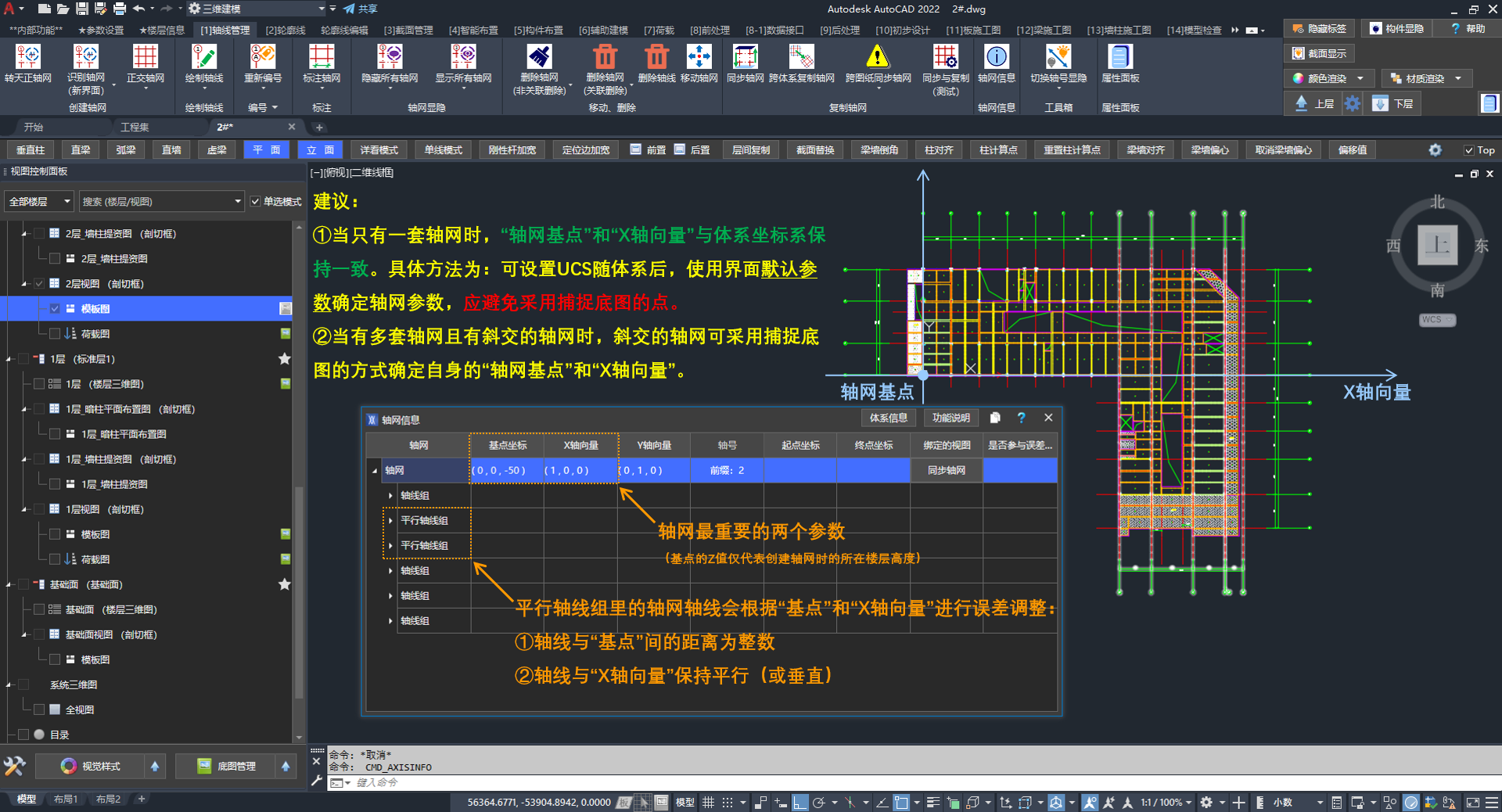Click the 转天正轴网 ribbon icon
This screenshot has width=1502, height=812.
coord(28,58)
